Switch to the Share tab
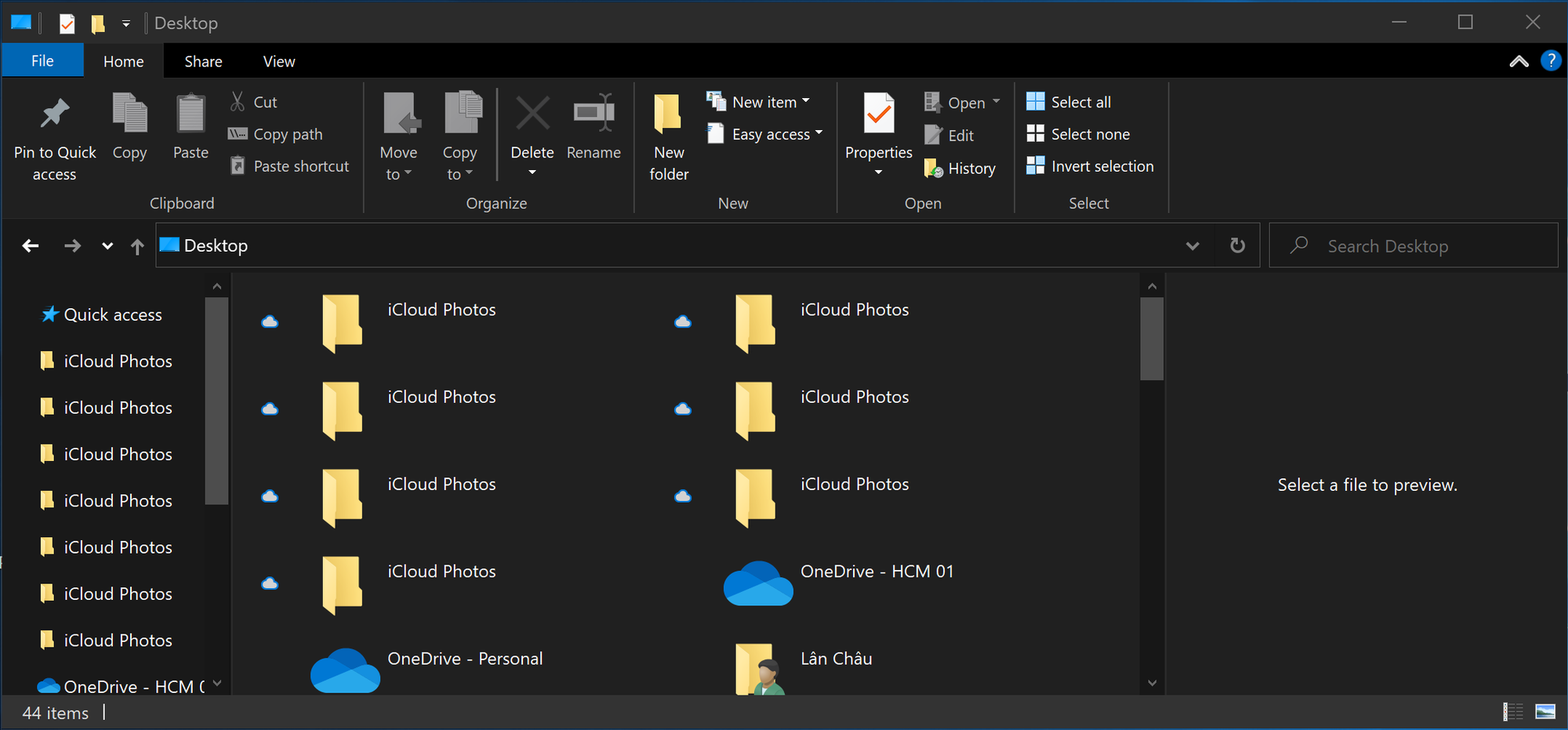 point(203,61)
